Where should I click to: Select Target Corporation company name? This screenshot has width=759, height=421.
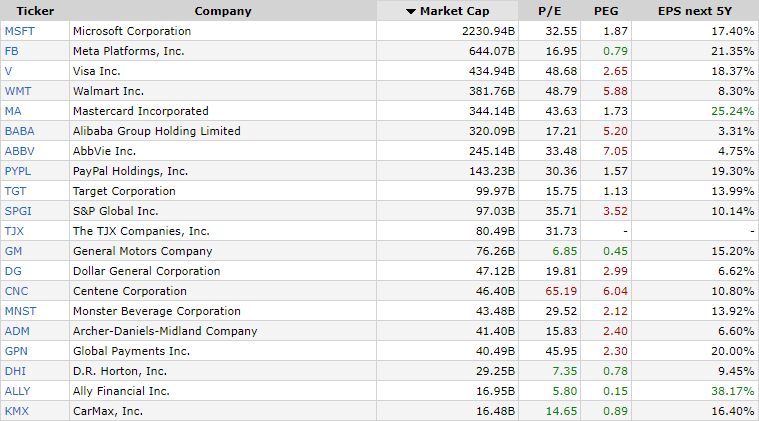[124, 191]
